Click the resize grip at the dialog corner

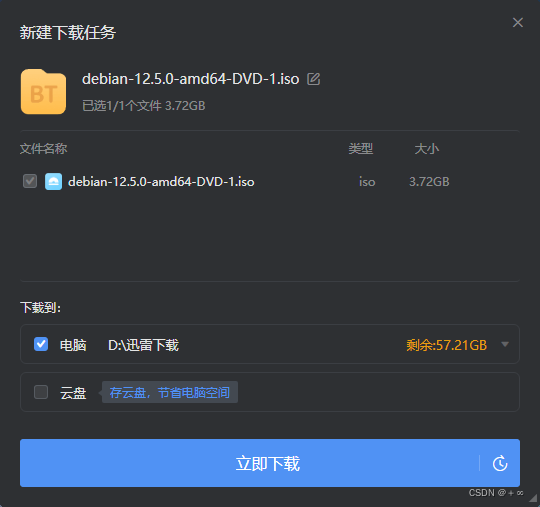(533, 499)
